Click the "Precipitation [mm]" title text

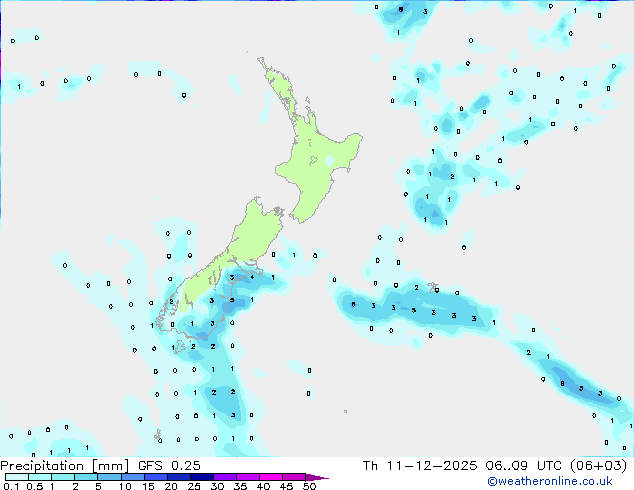click(65, 466)
